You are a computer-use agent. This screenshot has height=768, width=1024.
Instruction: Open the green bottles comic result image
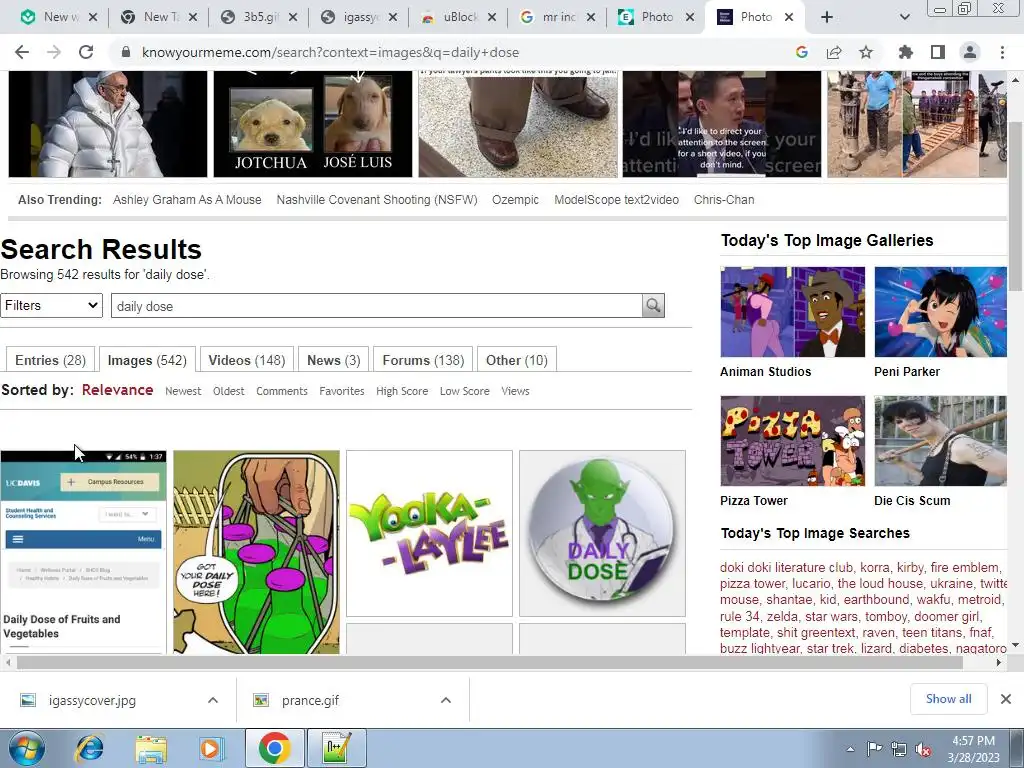257,552
